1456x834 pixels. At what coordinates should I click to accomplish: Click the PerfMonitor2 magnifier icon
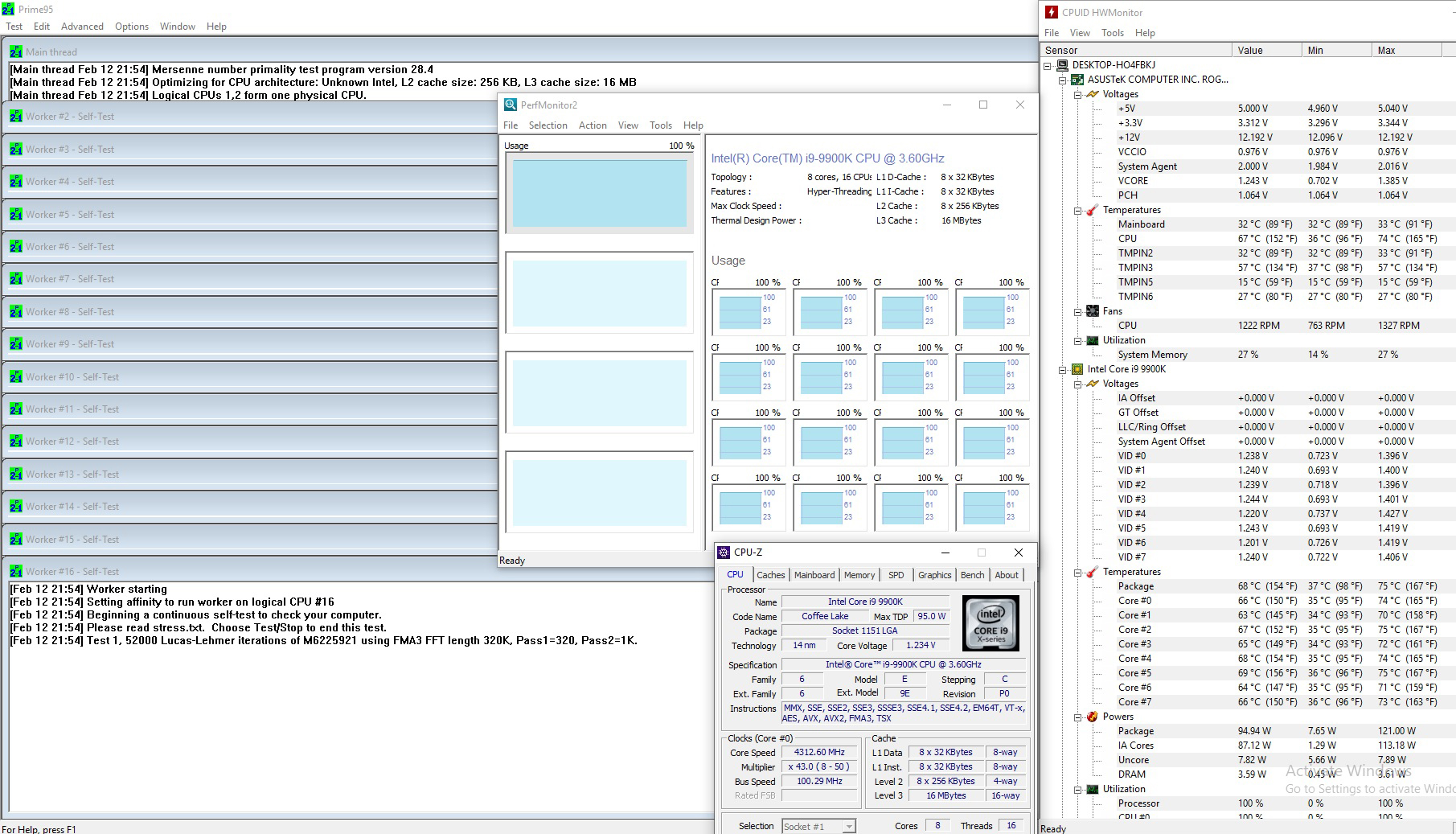[x=510, y=105]
